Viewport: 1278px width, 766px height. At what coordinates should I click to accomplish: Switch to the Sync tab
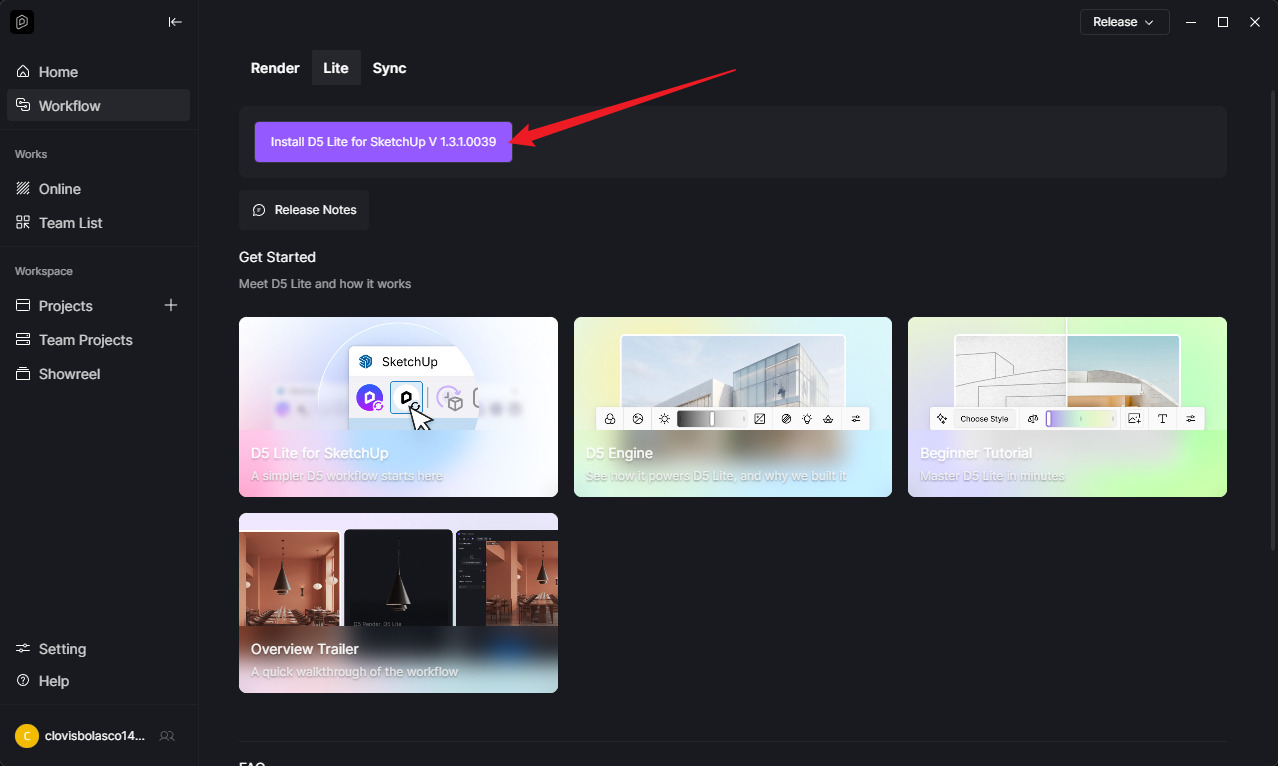point(389,68)
